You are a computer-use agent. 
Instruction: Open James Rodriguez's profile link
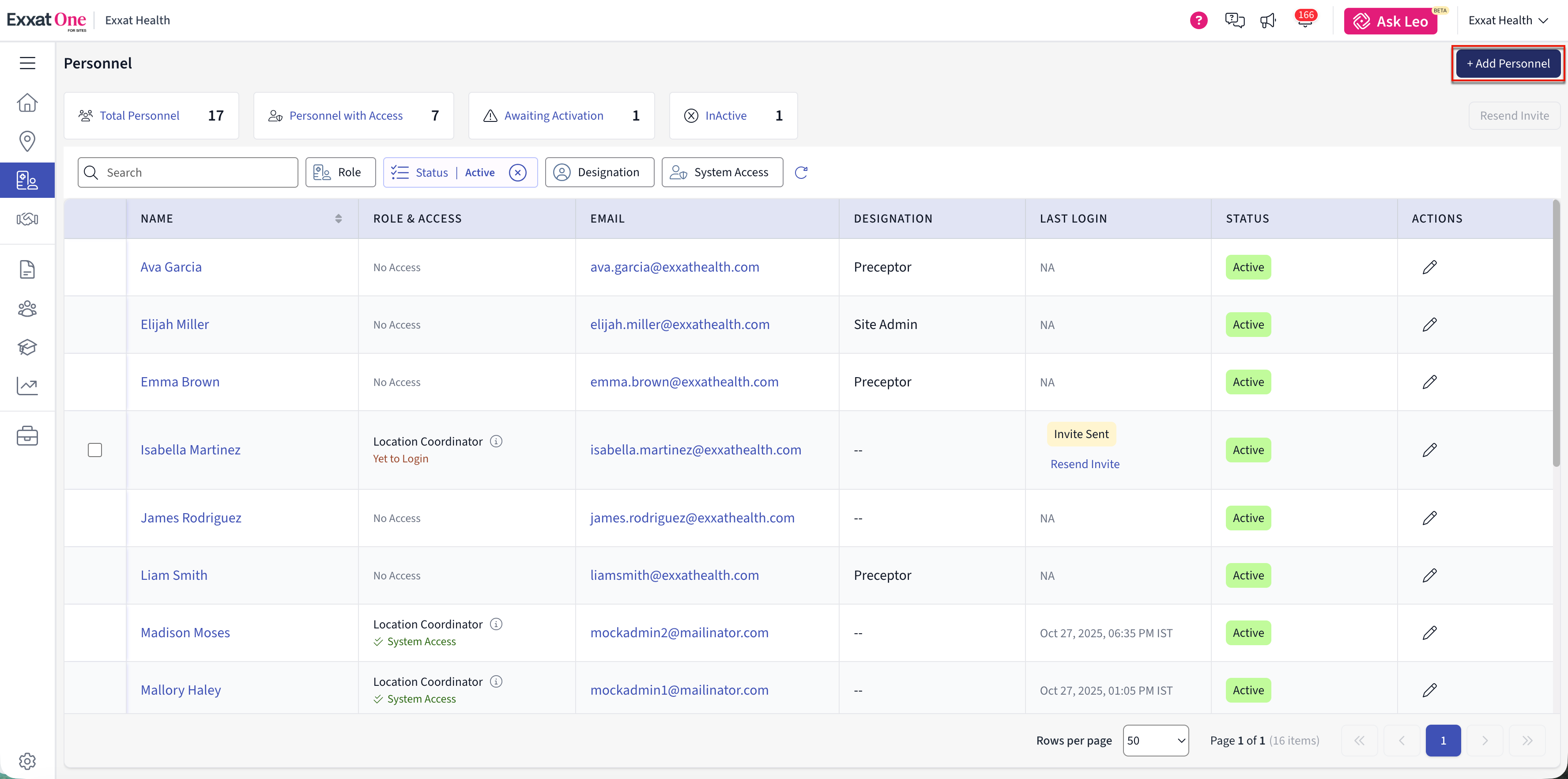tap(191, 518)
